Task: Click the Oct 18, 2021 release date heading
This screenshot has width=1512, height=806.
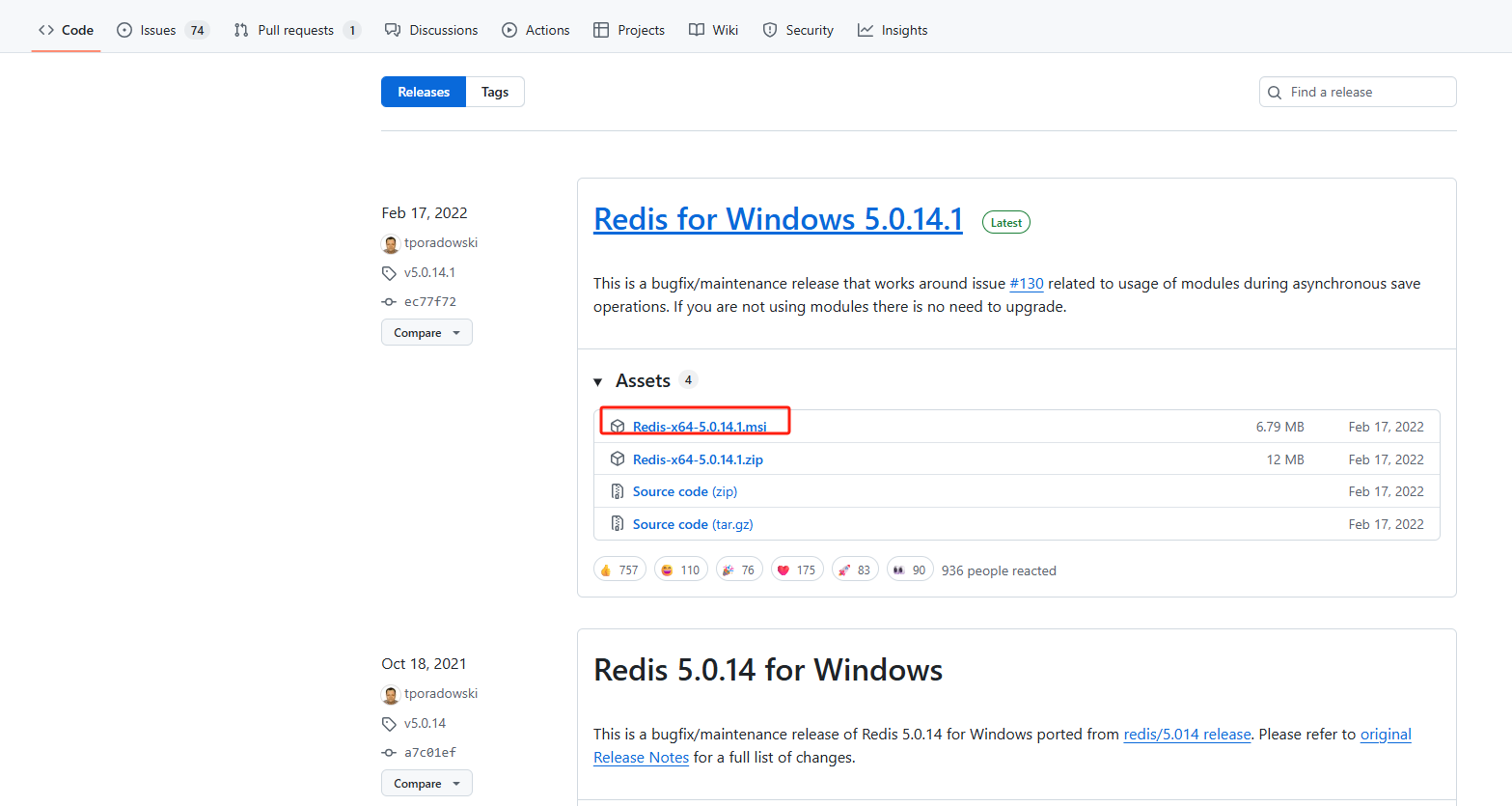Action: (424, 663)
